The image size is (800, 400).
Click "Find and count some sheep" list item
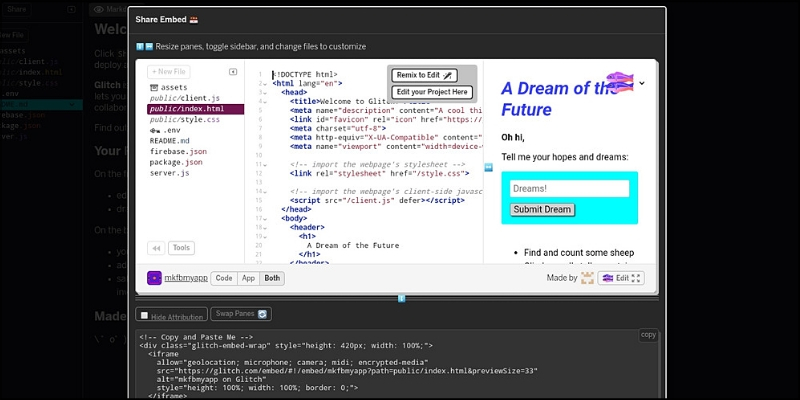(579, 253)
